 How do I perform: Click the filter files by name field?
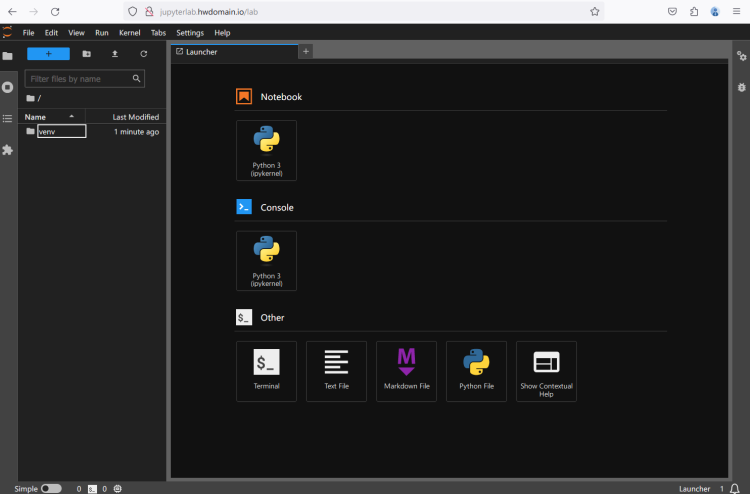85,79
